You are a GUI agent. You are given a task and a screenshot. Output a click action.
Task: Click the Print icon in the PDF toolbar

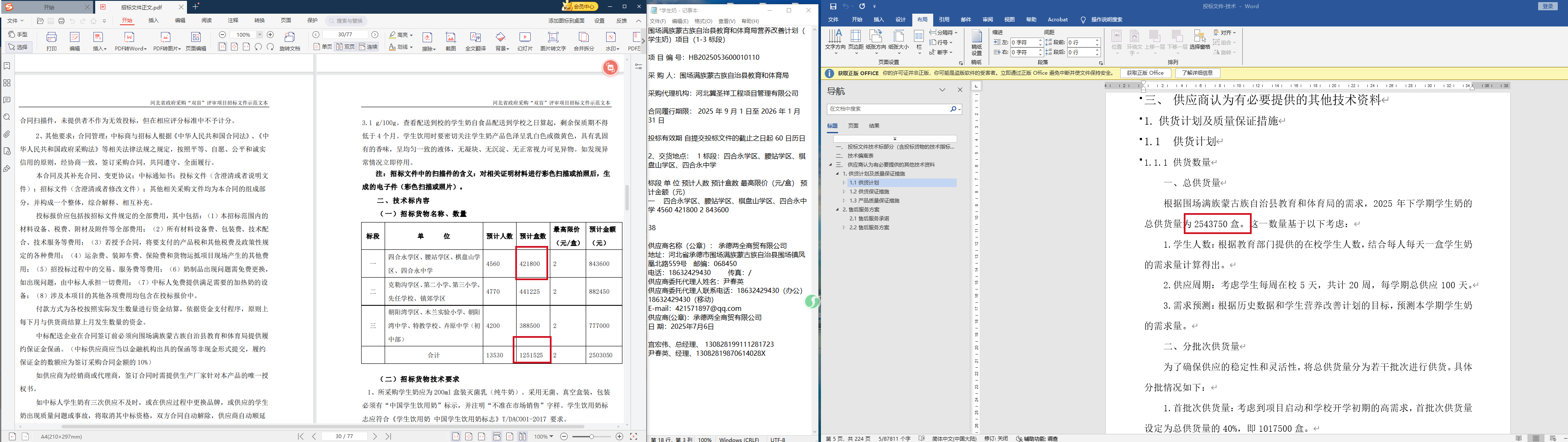click(52, 41)
